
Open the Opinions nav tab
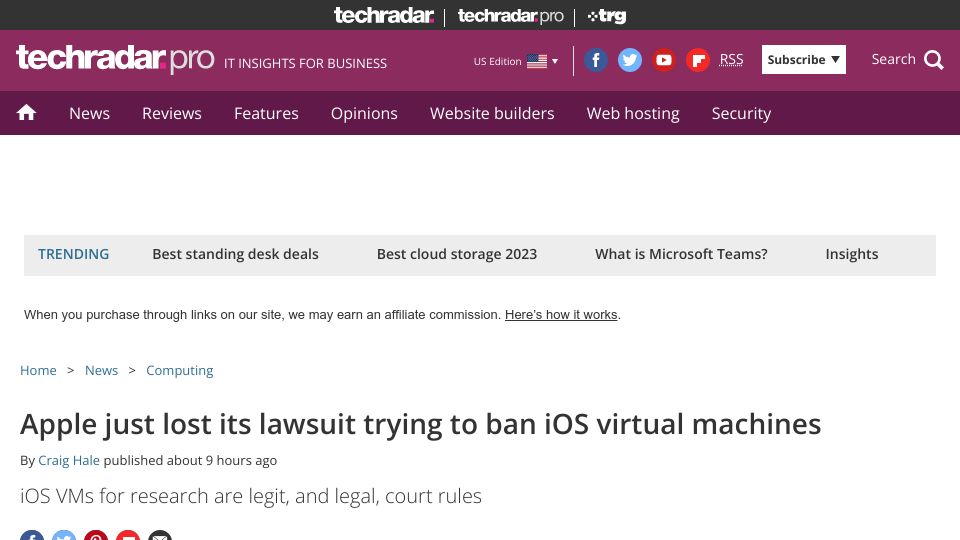point(364,113)
